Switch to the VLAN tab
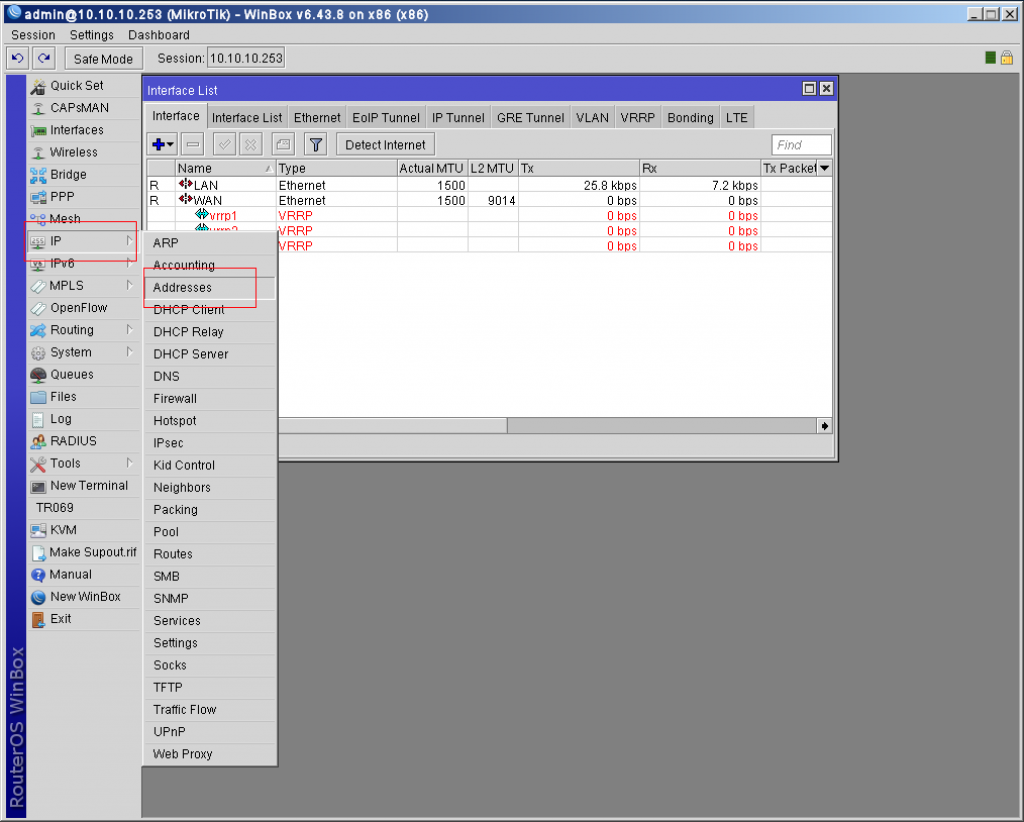The height and width of the screenshot is (822, 1024). (592, 118)
